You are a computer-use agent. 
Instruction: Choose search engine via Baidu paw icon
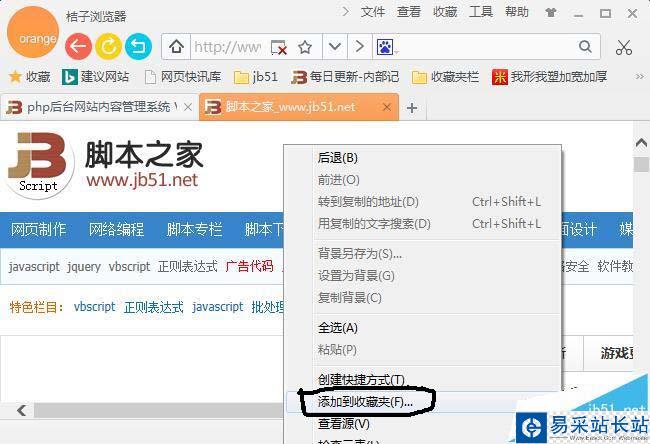[x=386, y=47]
